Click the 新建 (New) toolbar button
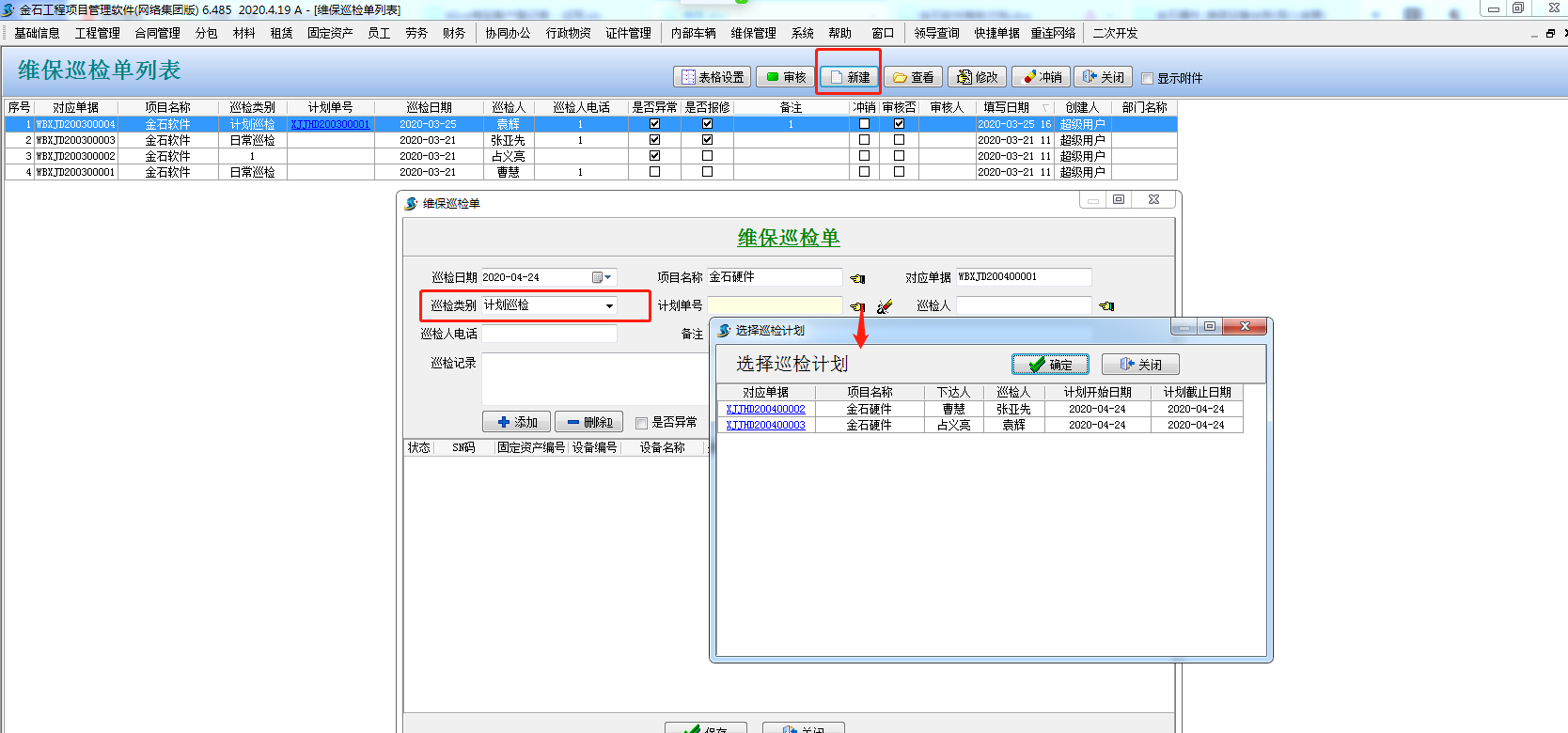This screenshot has width=1568, height=733. pyautogui.click(x=849, y=77)
